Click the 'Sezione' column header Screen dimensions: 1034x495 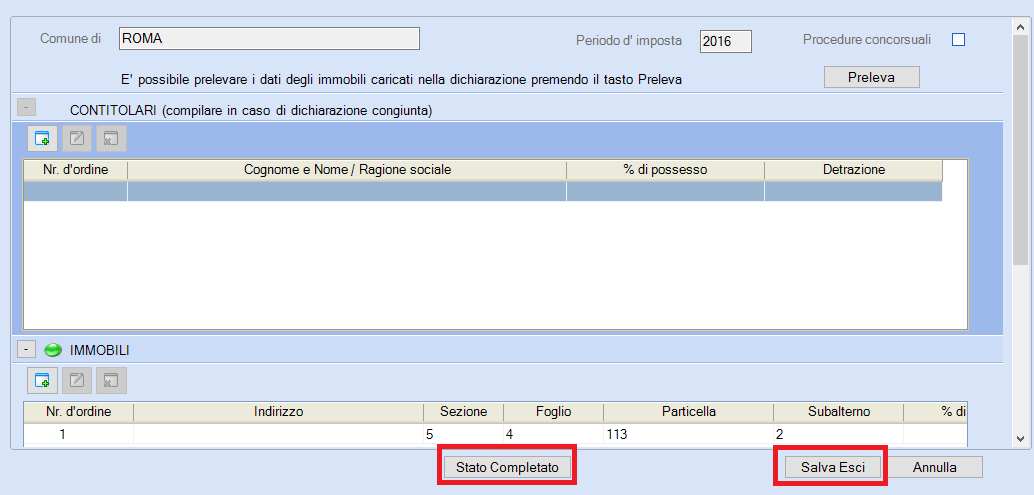pyautogui.click(x=464, y=412)
